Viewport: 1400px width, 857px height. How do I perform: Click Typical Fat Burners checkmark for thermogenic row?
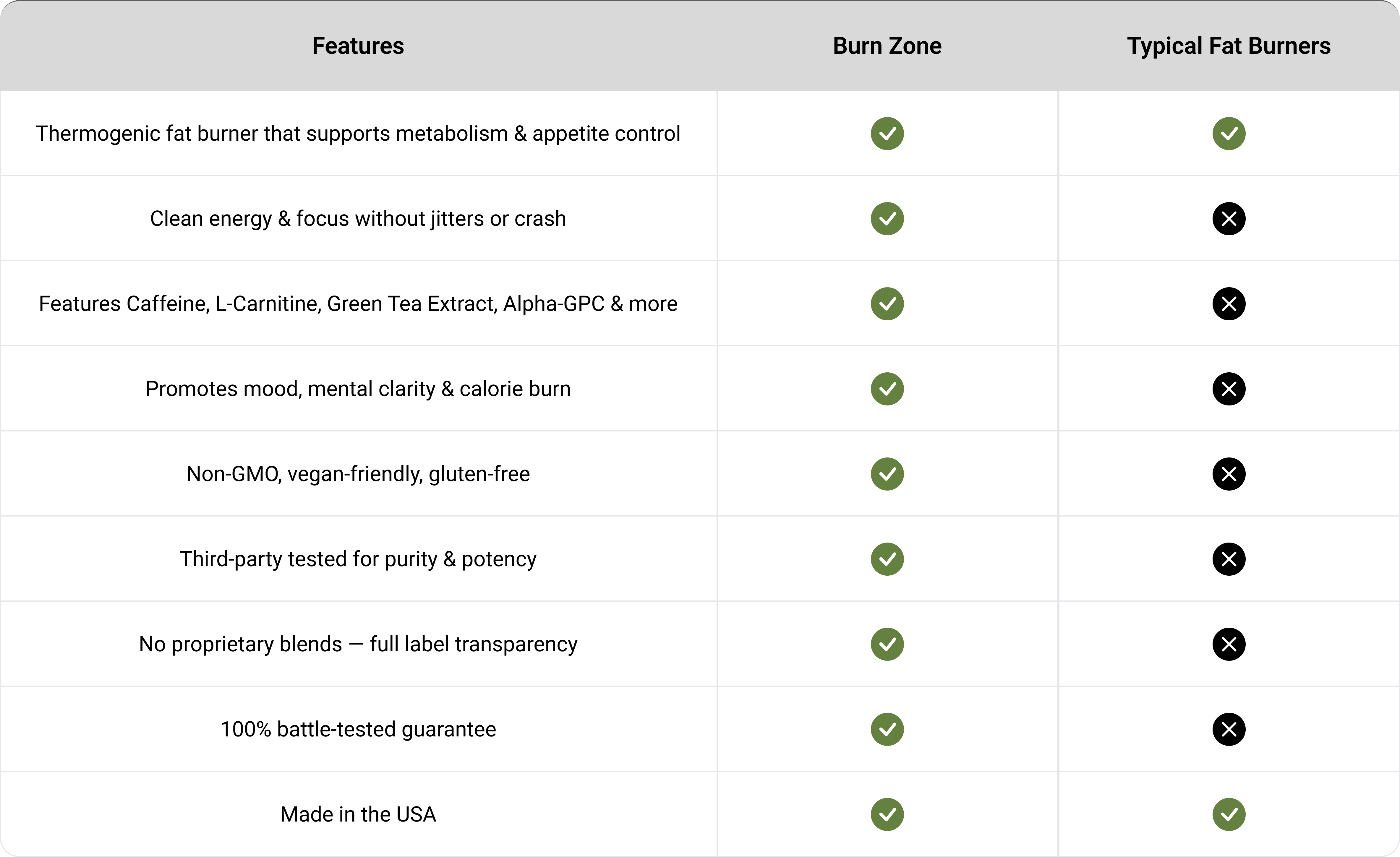tap(1229, 134)
